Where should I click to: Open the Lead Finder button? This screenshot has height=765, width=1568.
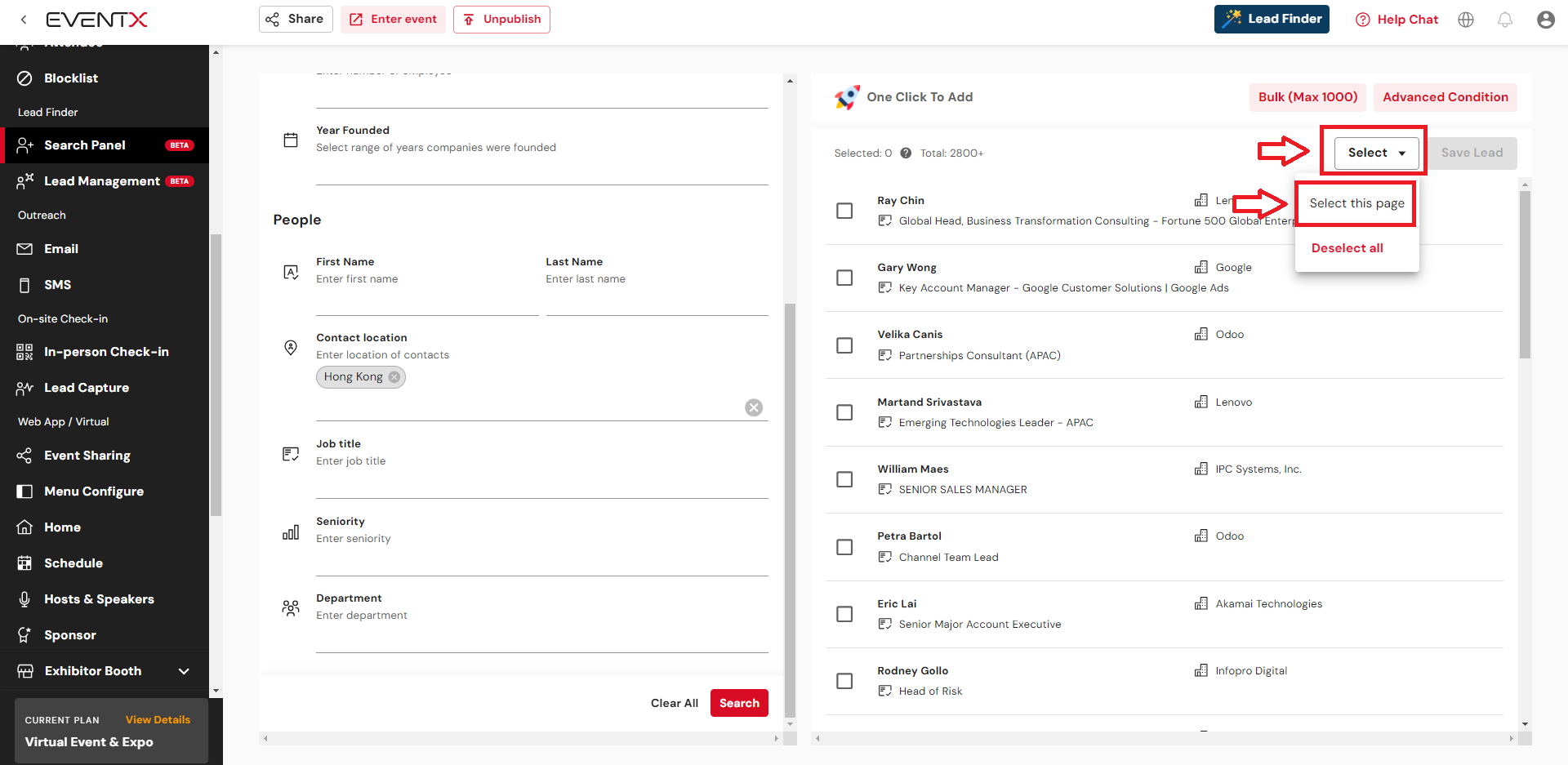[x=1272, y=20]
